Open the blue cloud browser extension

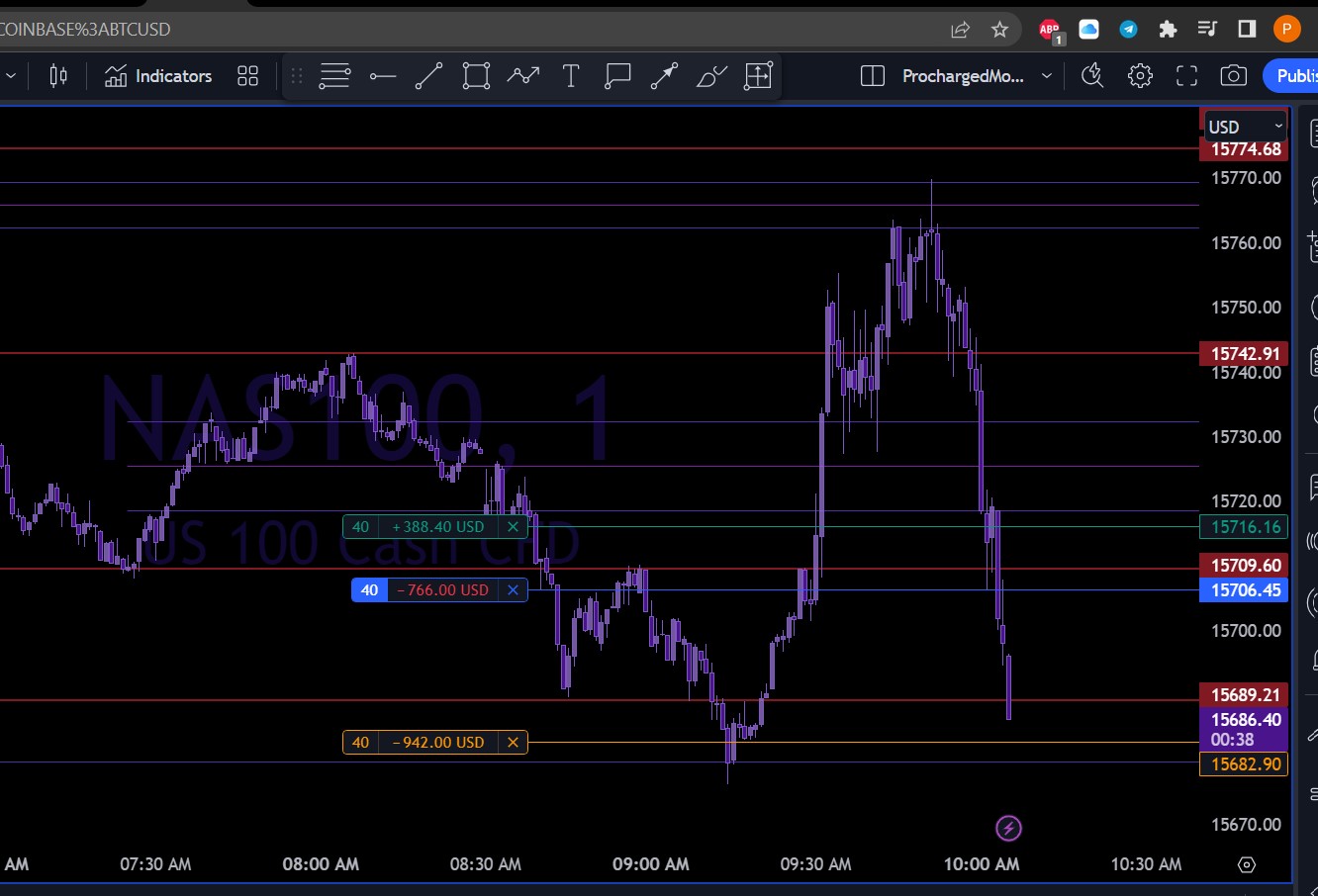(x=1089, y=30)
